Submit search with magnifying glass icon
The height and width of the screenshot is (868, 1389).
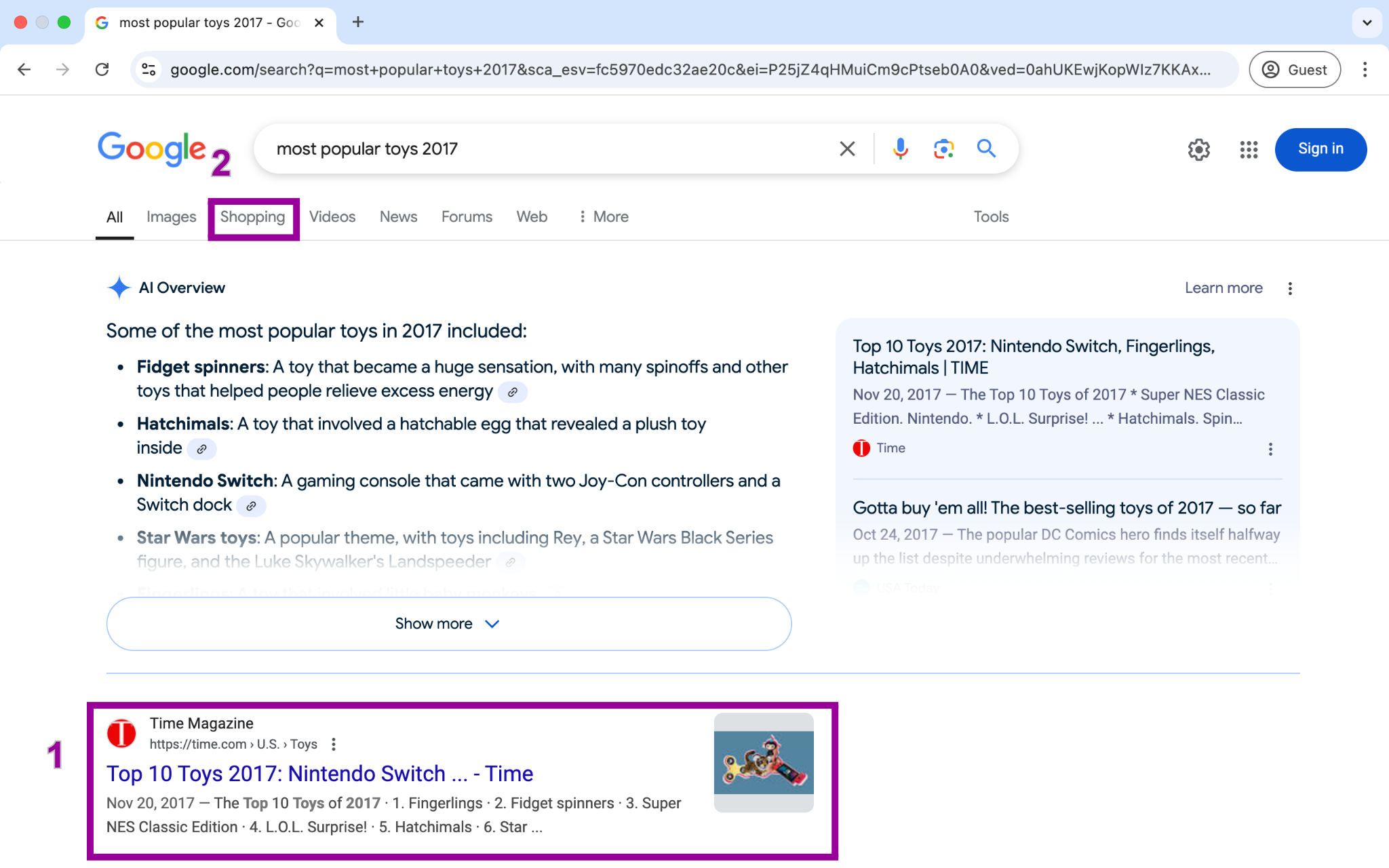[x=986, y=149]
